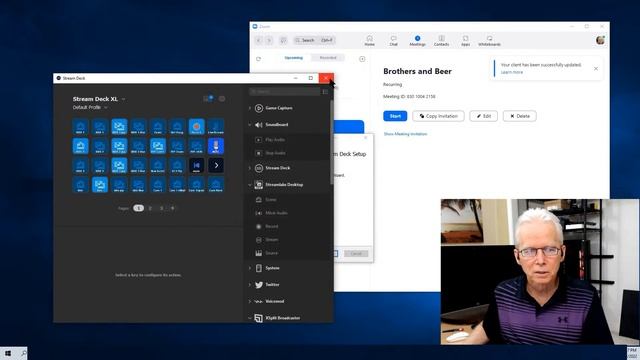Select the next-page arrow key on the grid
This screenshot has height=360, width=640.
(216, 165)
